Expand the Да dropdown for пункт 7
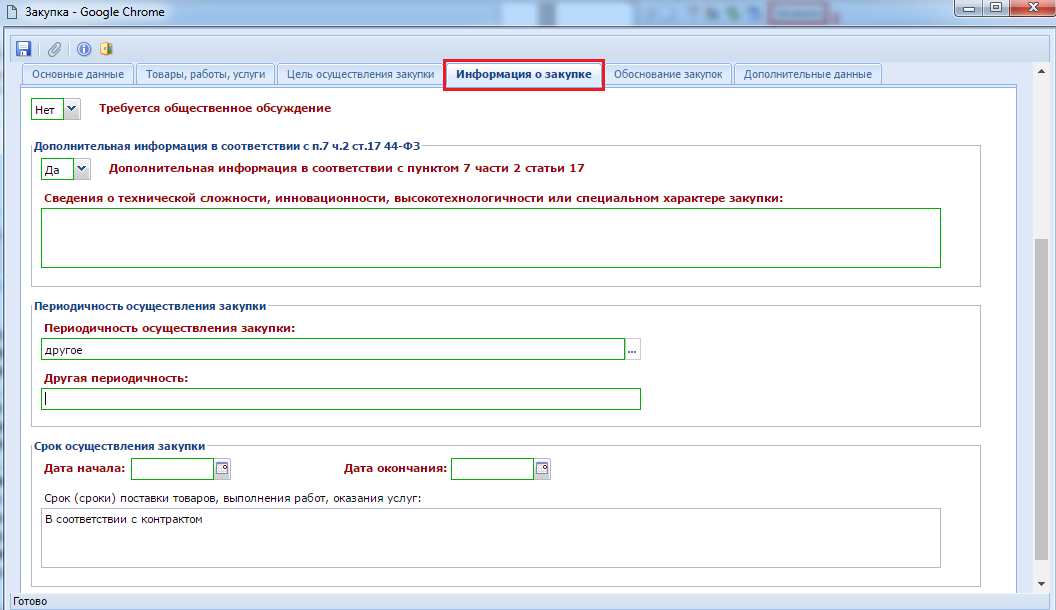 [x=82, y=170]
